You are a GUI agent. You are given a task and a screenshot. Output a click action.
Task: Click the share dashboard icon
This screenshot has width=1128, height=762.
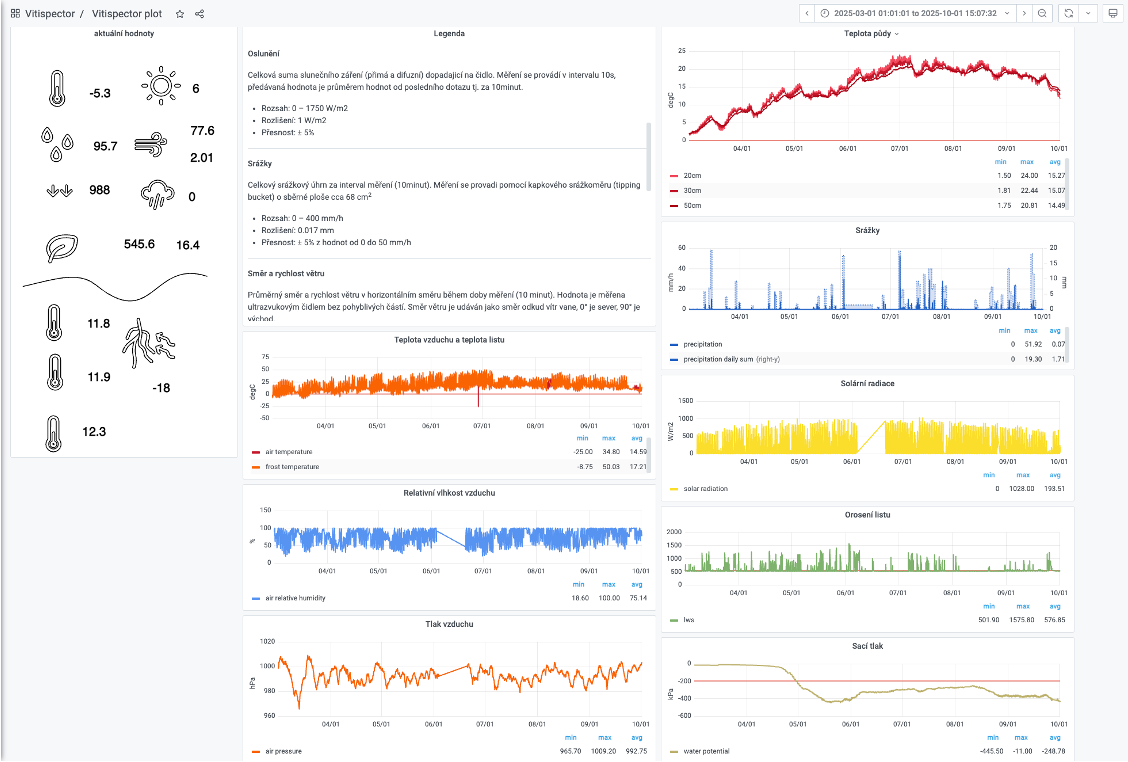click(x=200, y=14)
